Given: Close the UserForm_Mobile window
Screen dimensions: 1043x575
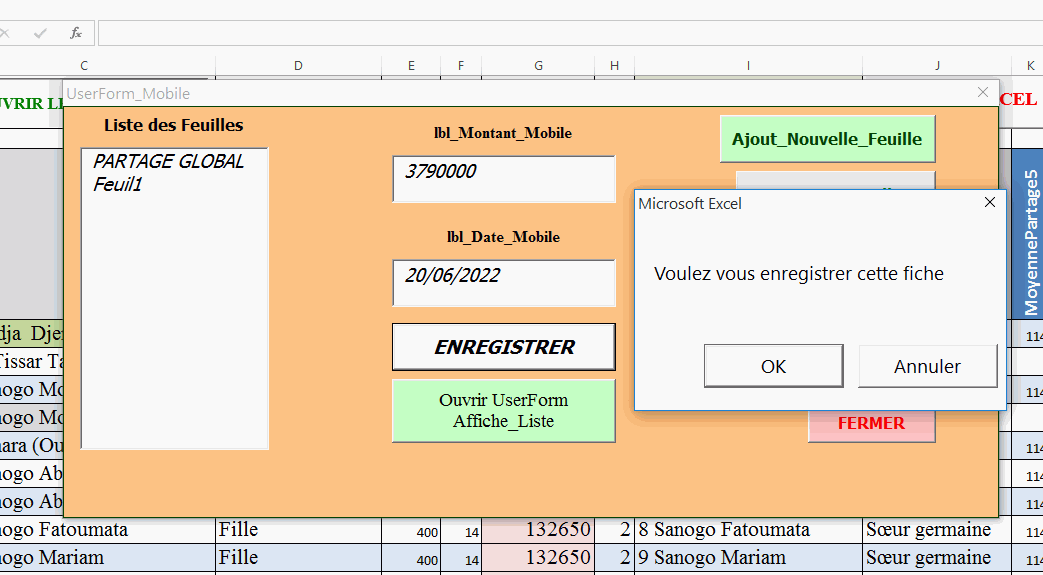Looking at the screenshot, I should (982, 93).
